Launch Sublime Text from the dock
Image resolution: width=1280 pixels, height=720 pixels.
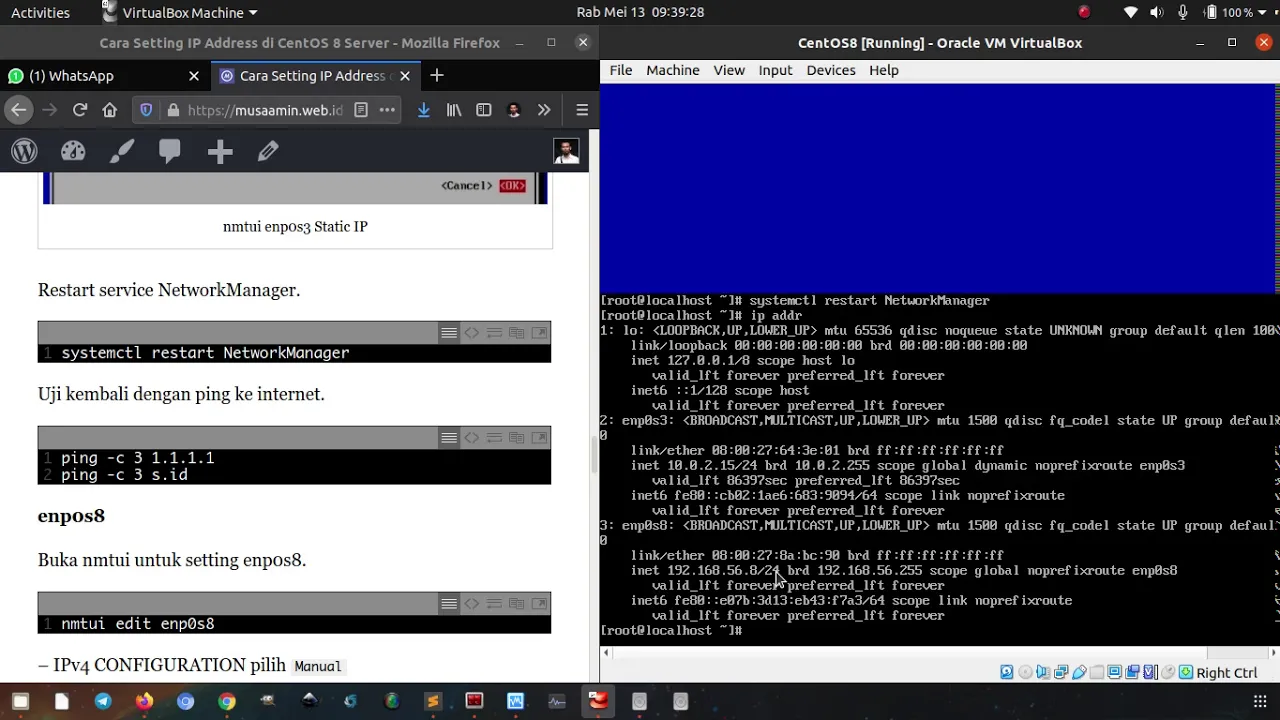coord(433,701)
